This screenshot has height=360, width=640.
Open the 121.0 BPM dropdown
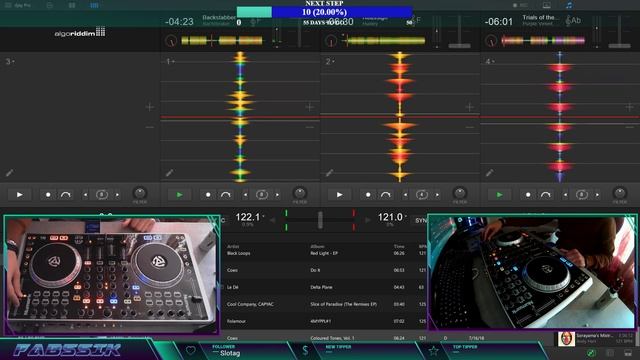coord(392,217)
